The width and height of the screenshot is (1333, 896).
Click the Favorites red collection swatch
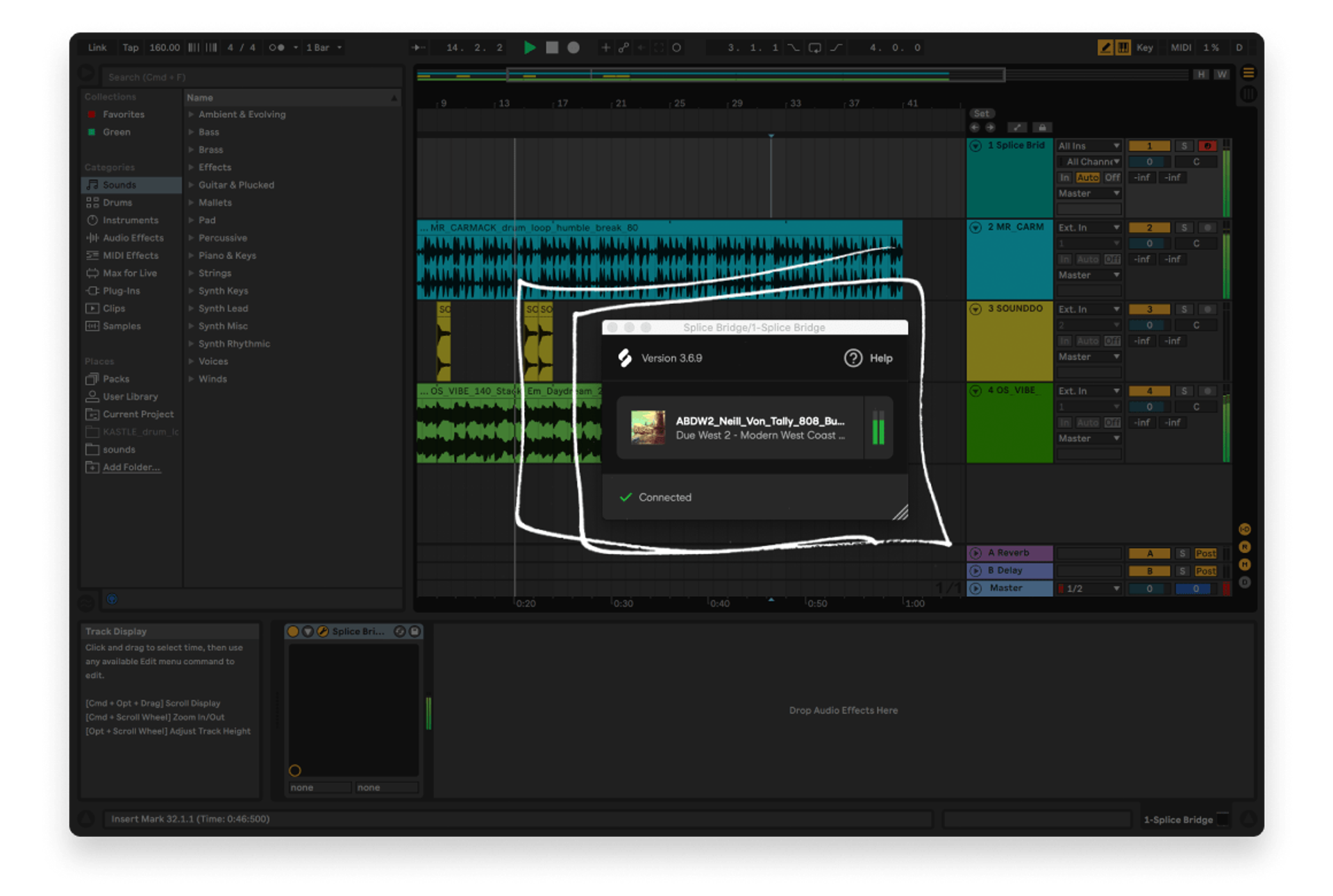click(x=92, y=115)
